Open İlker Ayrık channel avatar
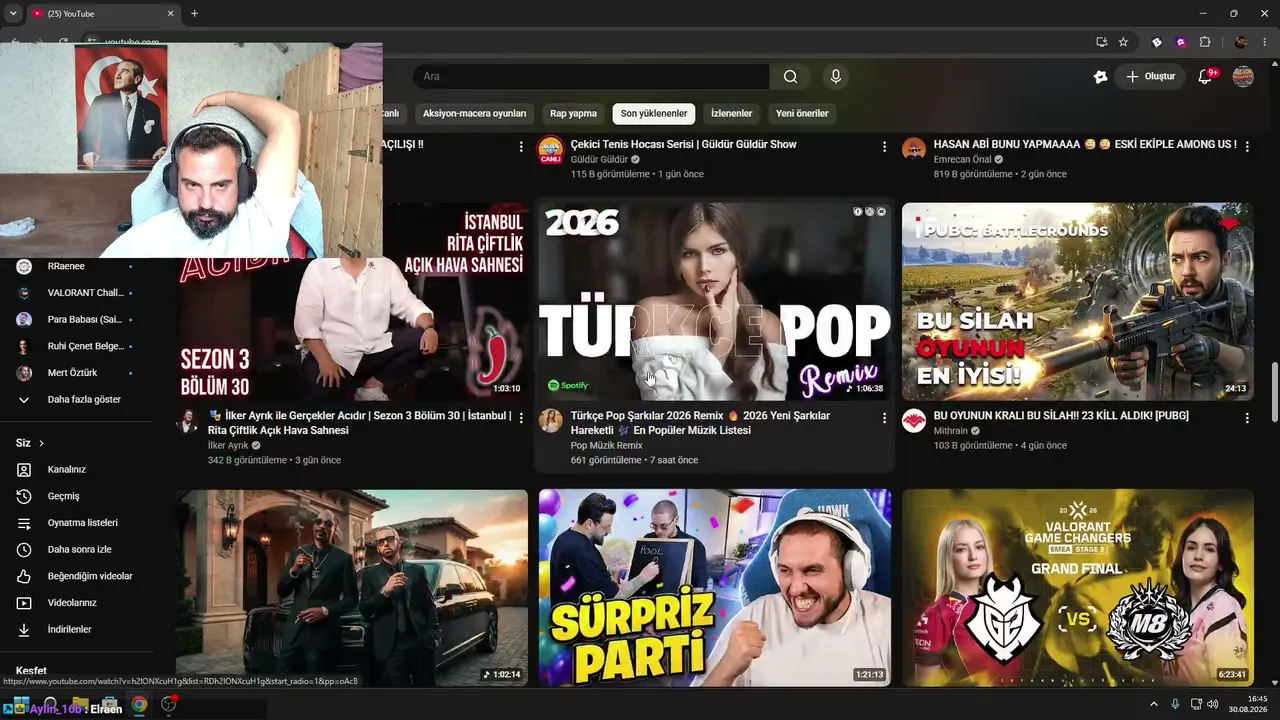The height and width of the screenshot is (720, 1280). pyautogui.click(x=188, y=421)
